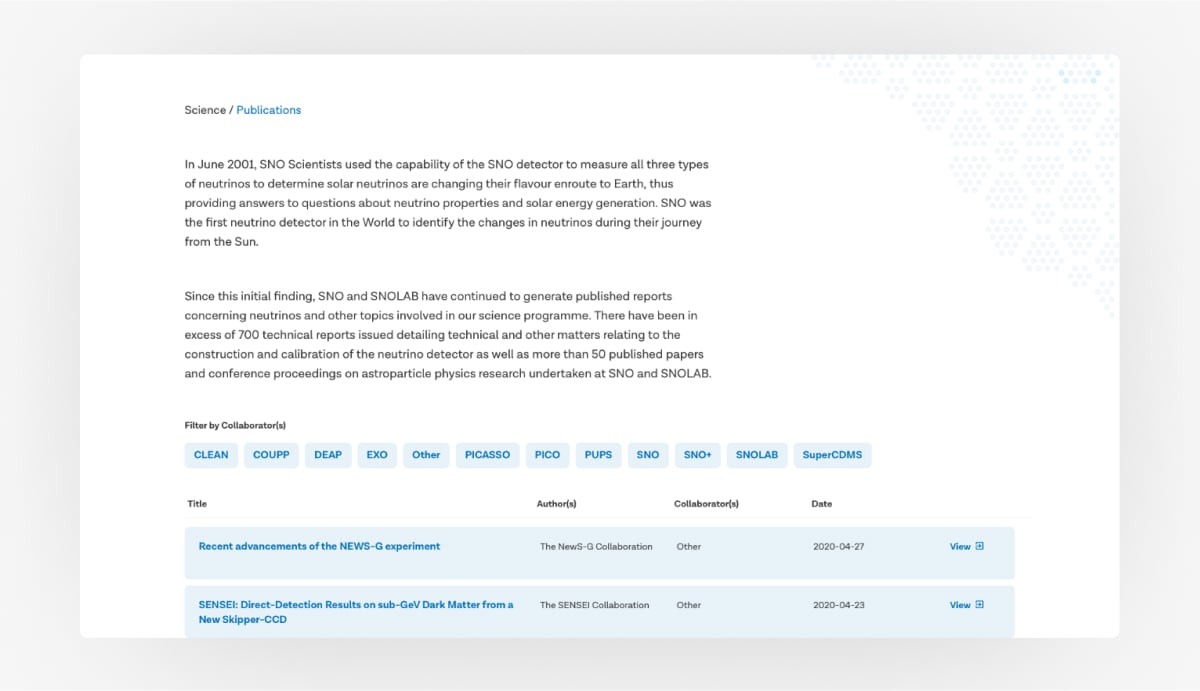1200x691 pixels.
Task: Click View text for NEWS-G publication
Action: point(959,547)
